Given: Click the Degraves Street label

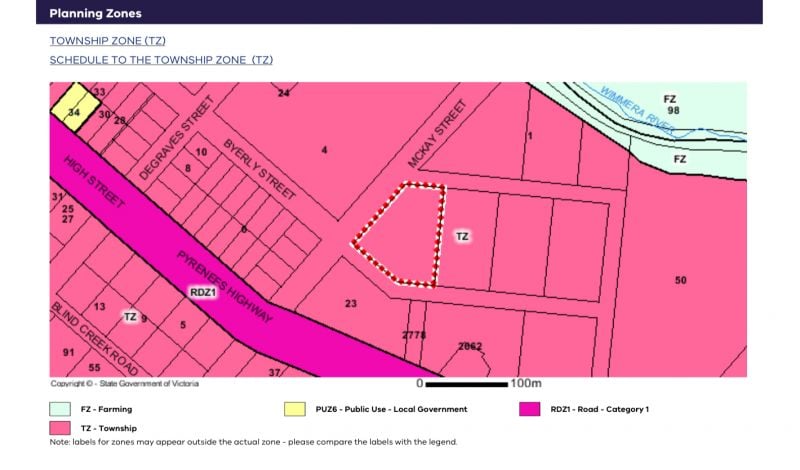Looking at the screenshot, I should (176, 138).
